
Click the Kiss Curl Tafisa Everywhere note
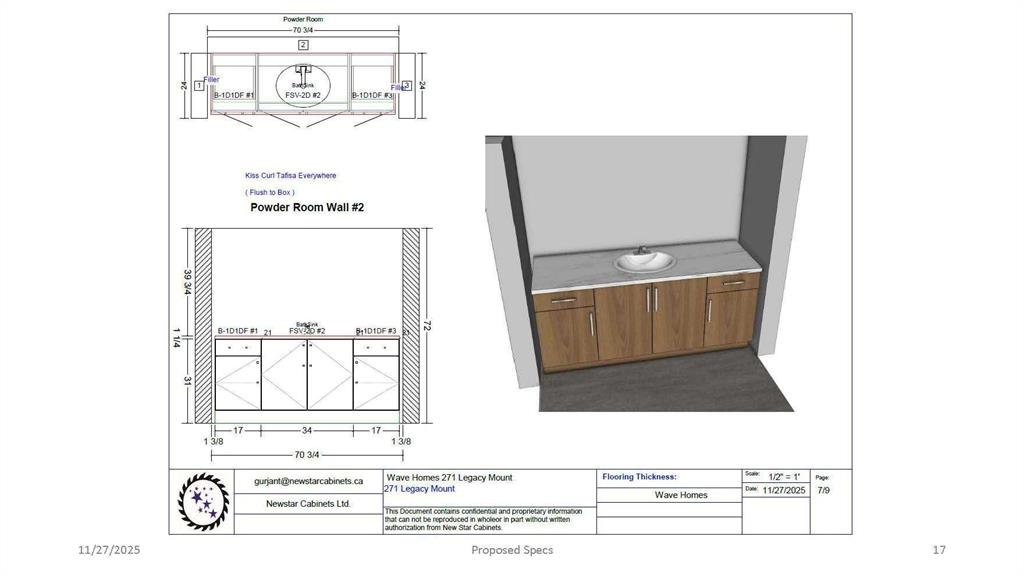point(291,175)
